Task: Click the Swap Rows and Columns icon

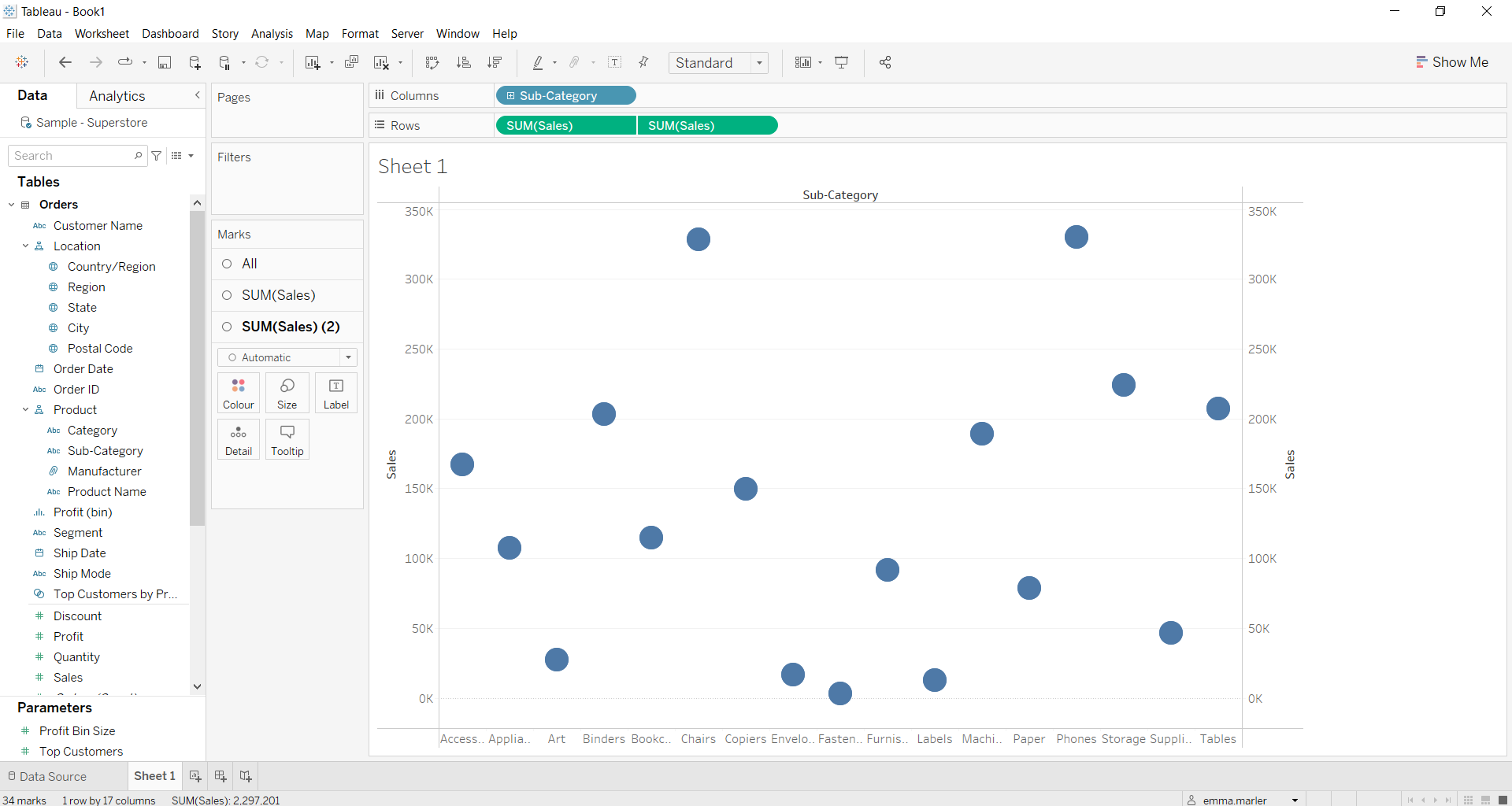Action: coord(432,62)
